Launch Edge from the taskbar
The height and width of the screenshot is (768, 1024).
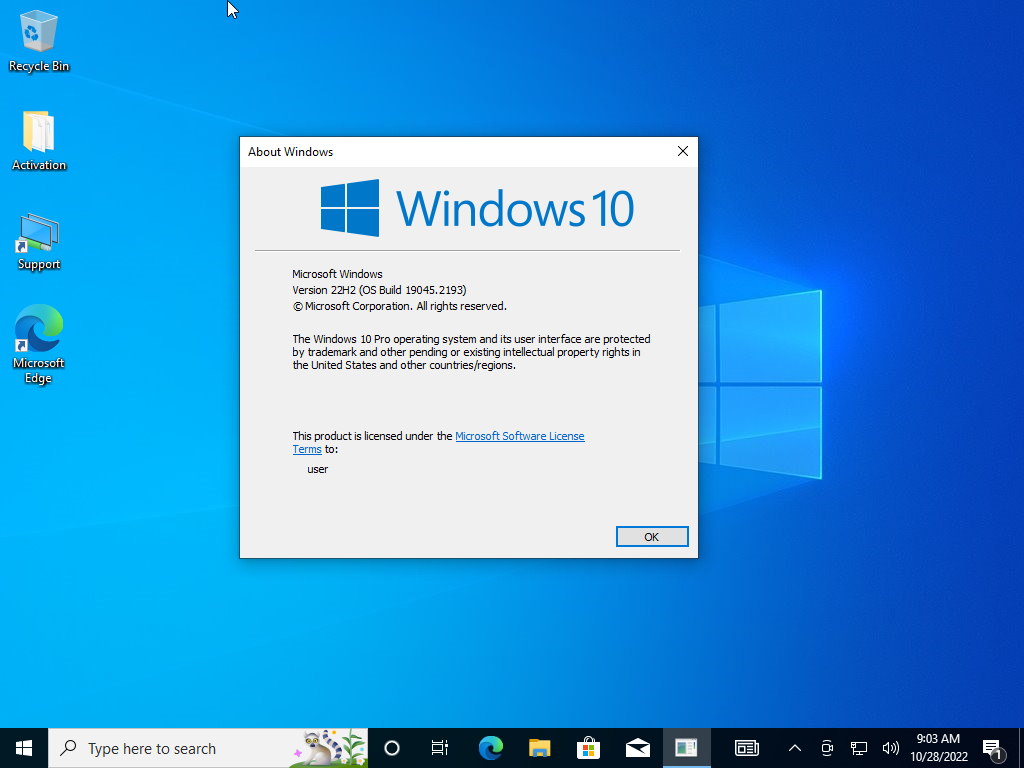point(490,748)
